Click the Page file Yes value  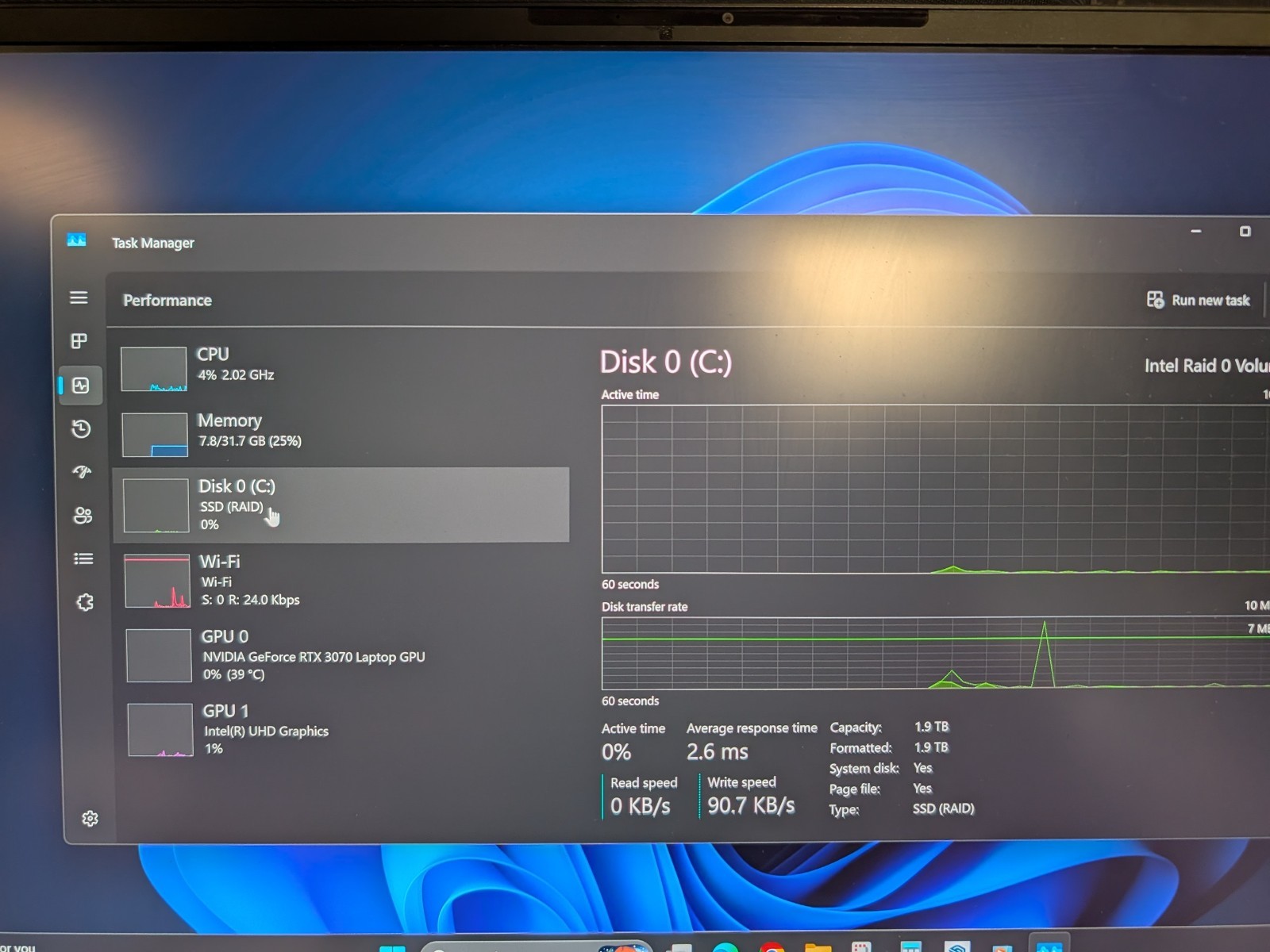tap(923, 789)
